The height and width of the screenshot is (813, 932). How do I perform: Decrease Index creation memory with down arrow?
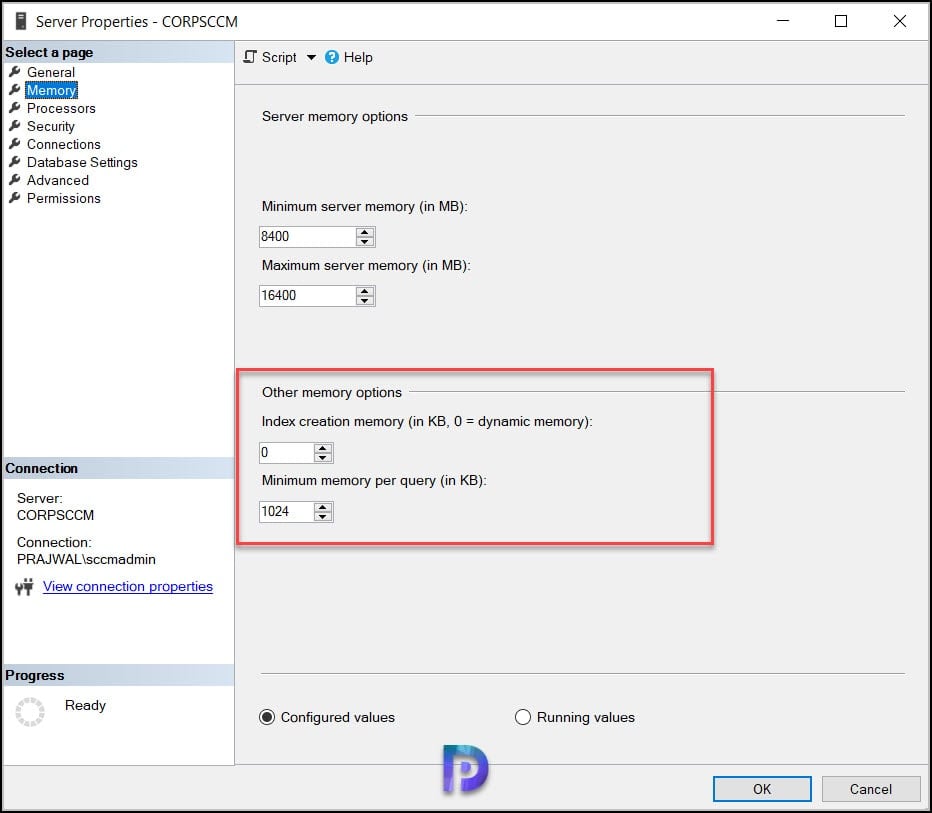323,458
